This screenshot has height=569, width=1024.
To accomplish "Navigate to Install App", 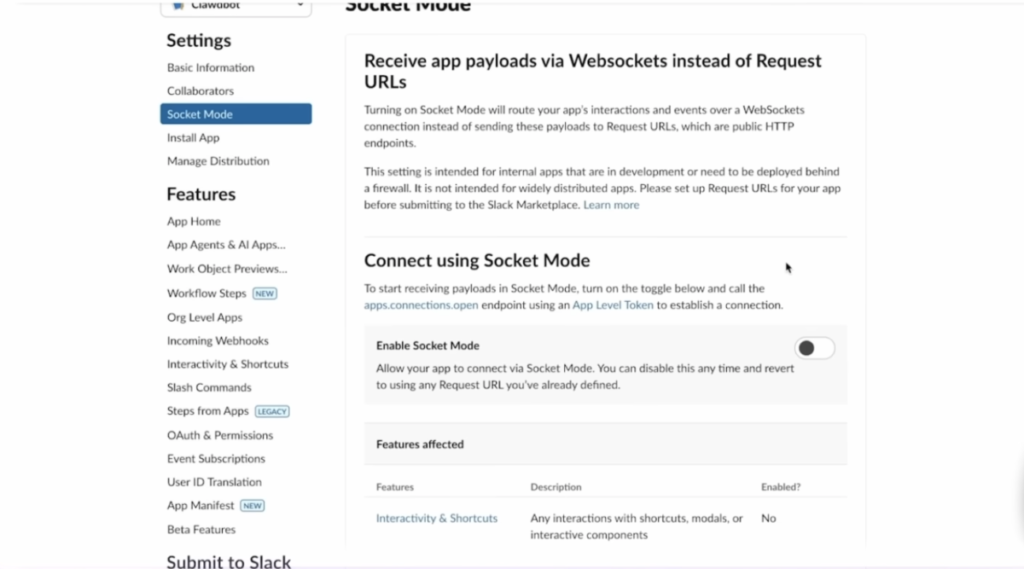I will click(x=193, y=138).
